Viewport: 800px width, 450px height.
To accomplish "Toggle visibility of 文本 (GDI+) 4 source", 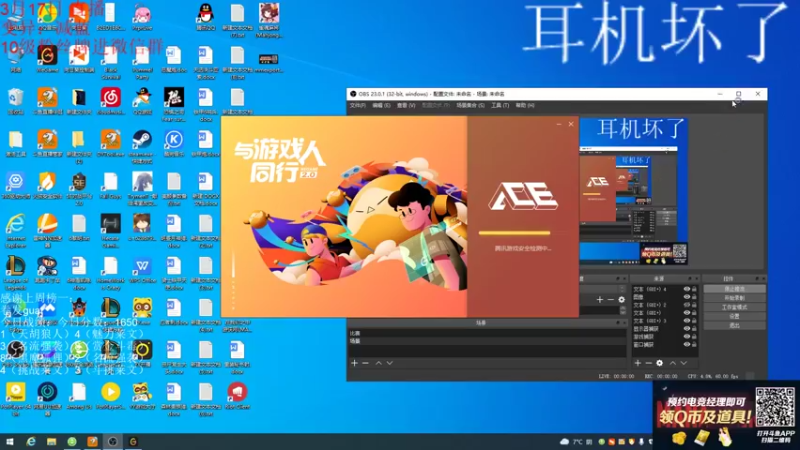I will click(x=686, y=289).
